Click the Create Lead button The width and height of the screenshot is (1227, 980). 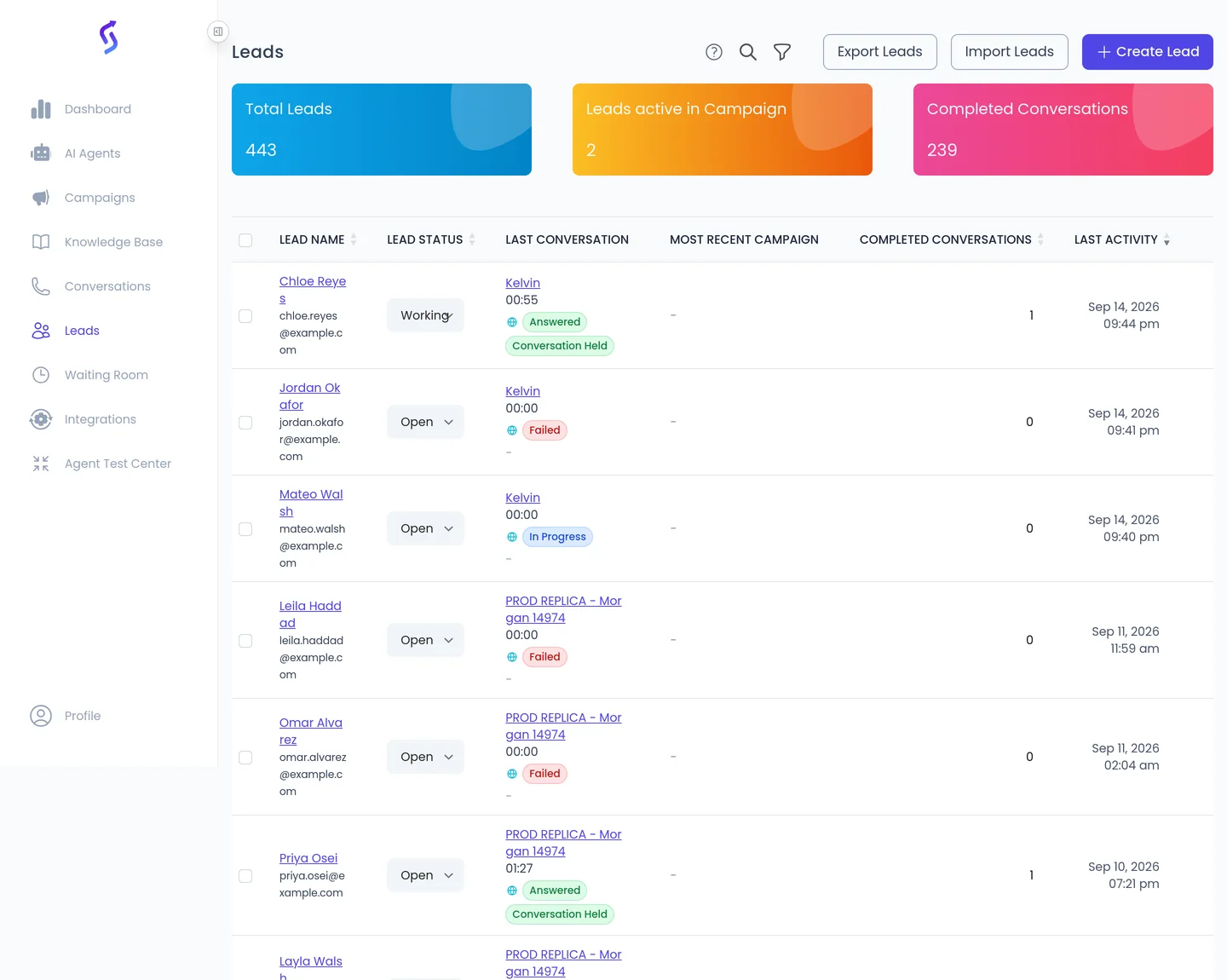(x=1148, y=52)
